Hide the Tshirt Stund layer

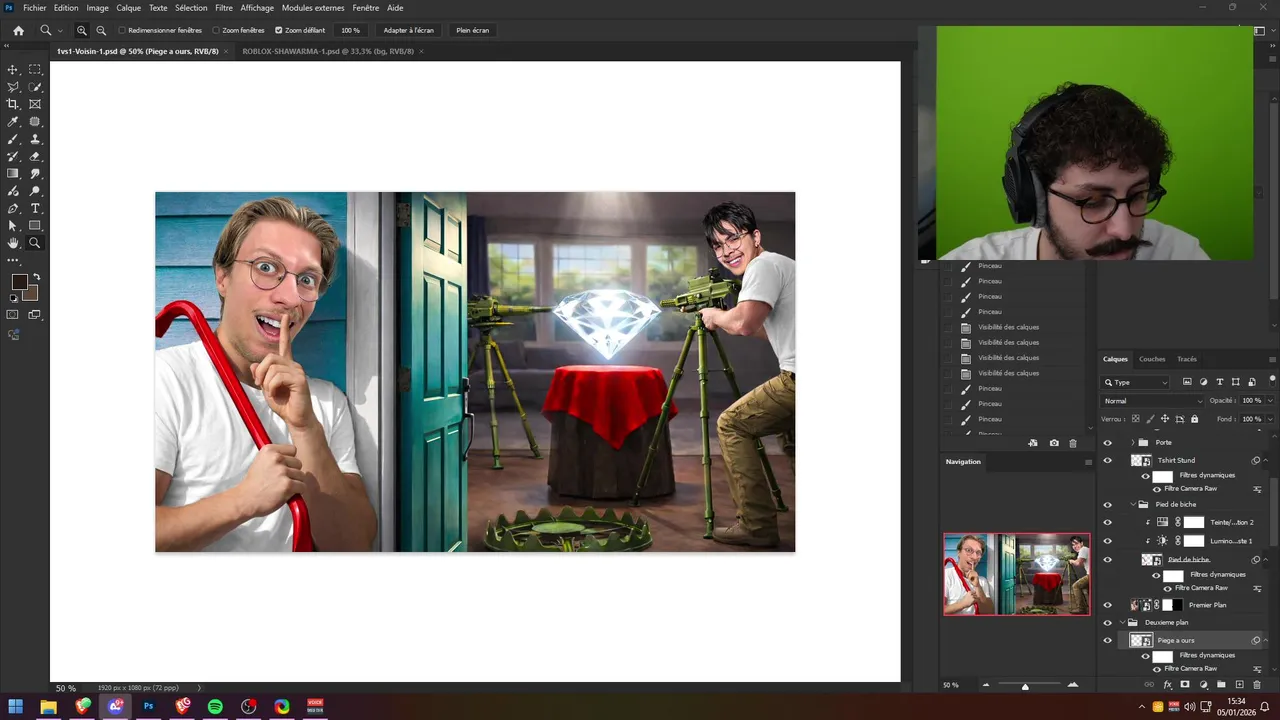click(x=1107, y=461)
